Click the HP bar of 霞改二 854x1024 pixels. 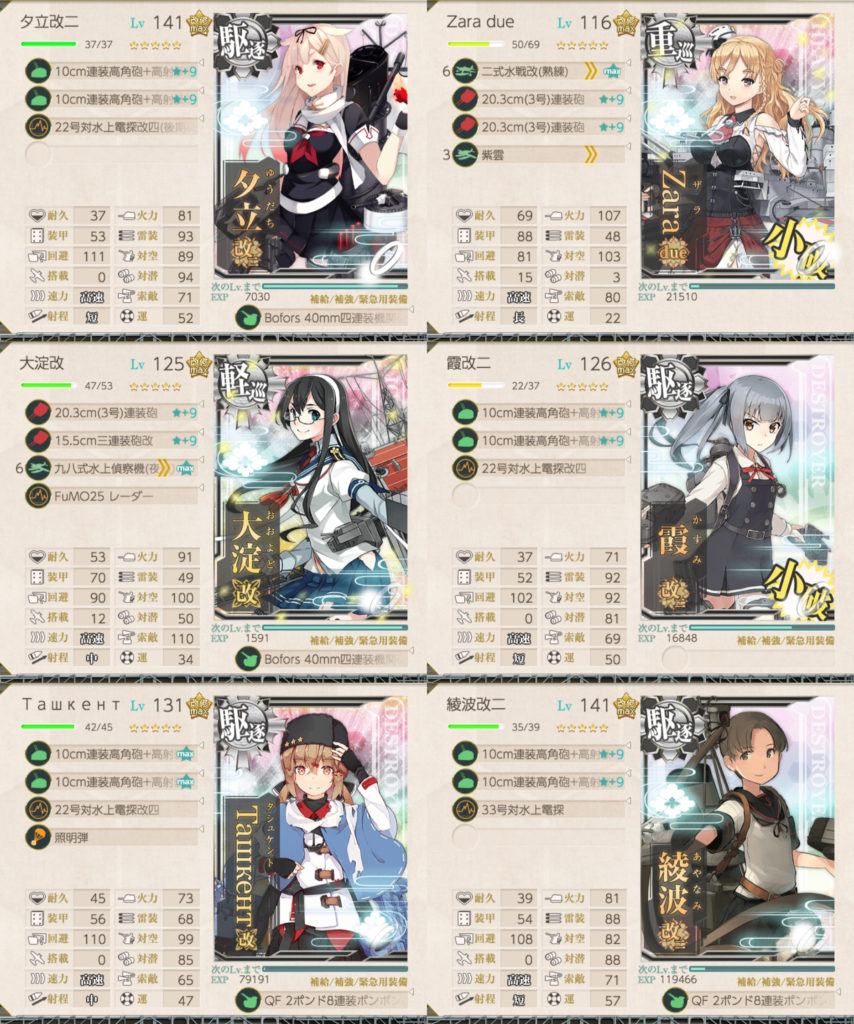[475, 385]
